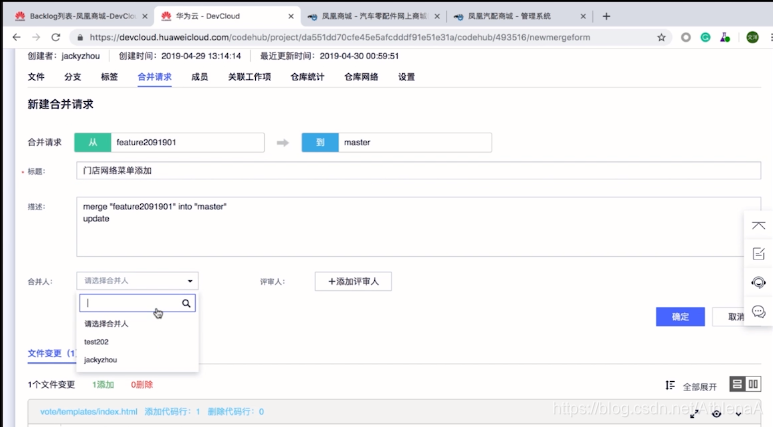The width and height of the screenshot is (773, 427).
Task: Open the 文件变更 tab
Action: tap(52, 354)
